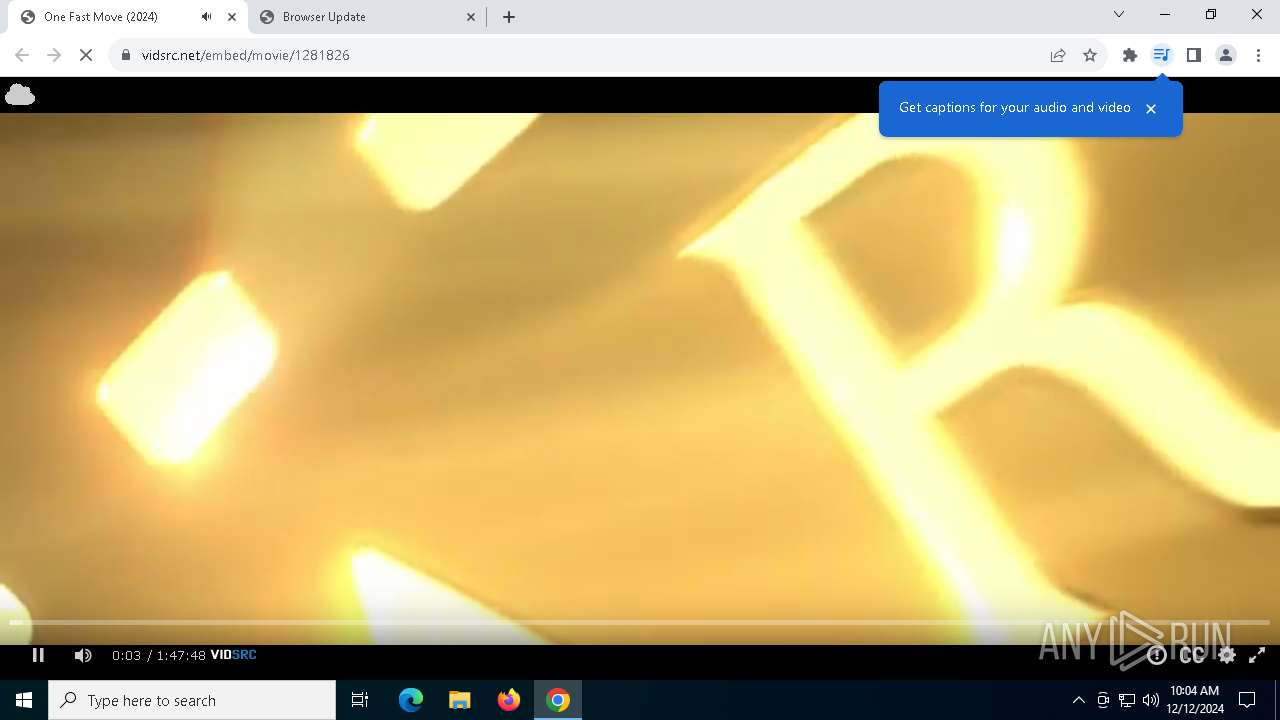Close the One Fast Move tab
The height and width of the screenshot is (720, 1280).
pyautogui.click(x=232, y=17)
